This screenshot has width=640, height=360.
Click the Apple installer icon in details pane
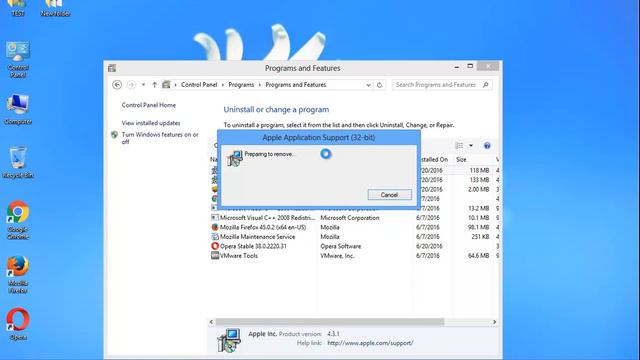tap(229, 340)
